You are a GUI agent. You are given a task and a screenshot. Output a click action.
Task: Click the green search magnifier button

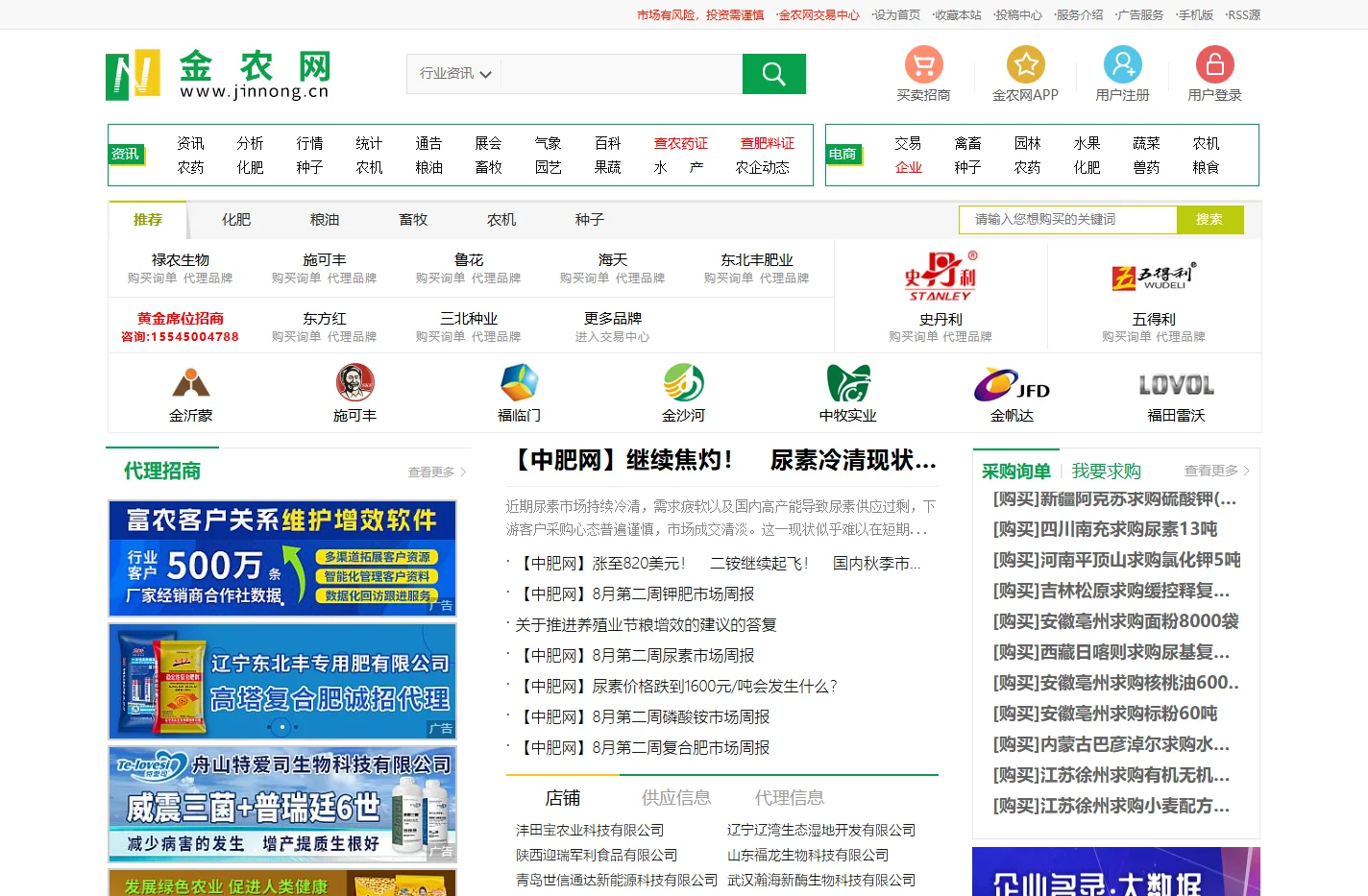pyautogui.click(x=773, y=74)
